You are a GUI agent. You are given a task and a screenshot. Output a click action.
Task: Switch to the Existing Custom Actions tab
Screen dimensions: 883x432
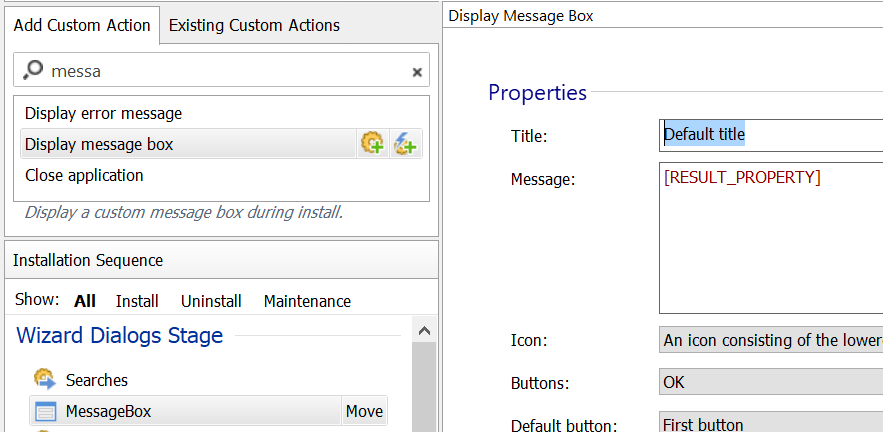click(x=254, y=25)
